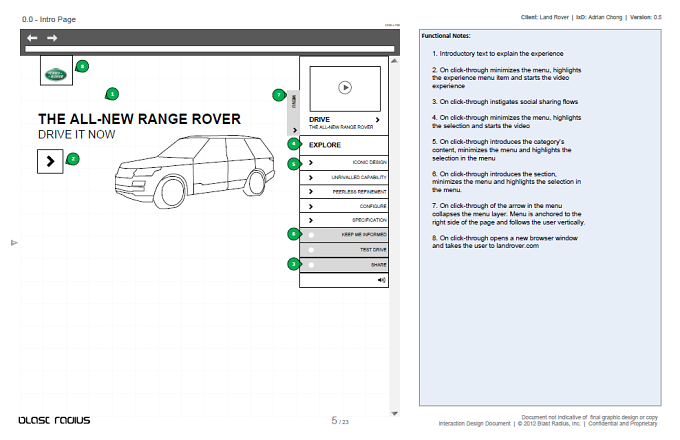Click the arrow button under DRIVE IT NOW
This screenshot has width=680, height=440.
(x=50, y=161)
